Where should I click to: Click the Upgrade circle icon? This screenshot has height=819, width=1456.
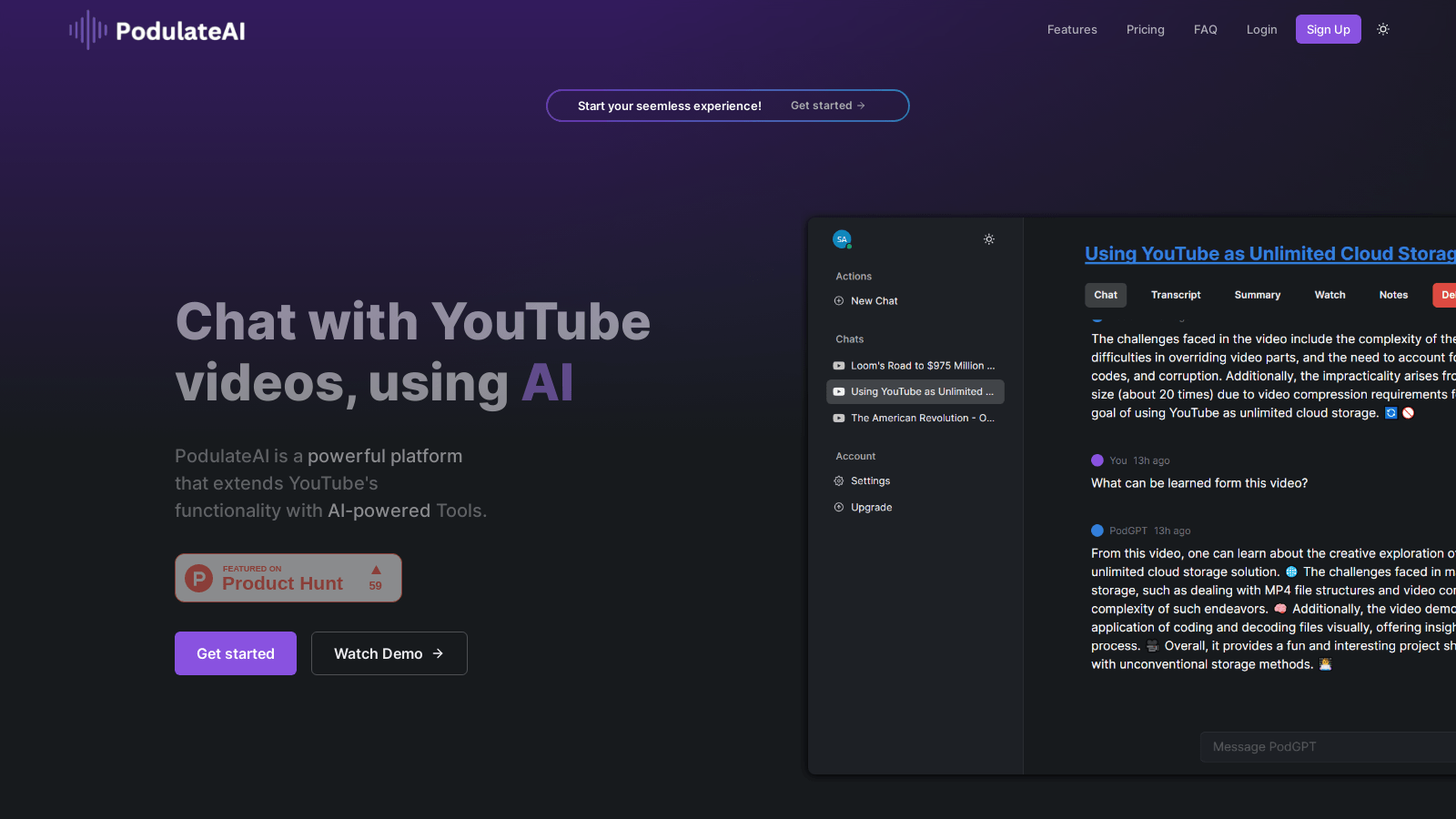click(x=839, y=508)
